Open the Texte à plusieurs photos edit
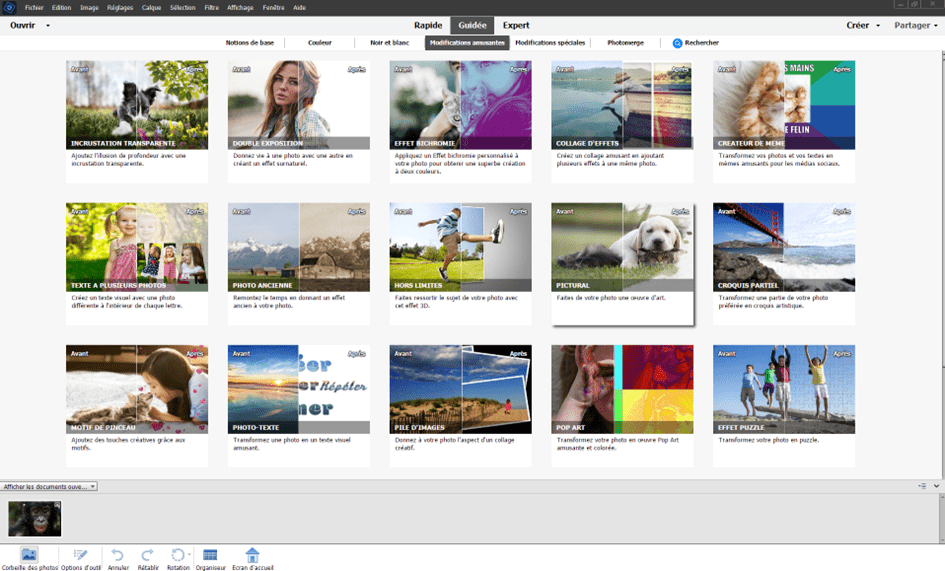The height and width of the screenshot is (571, 945). pos(137,263)
